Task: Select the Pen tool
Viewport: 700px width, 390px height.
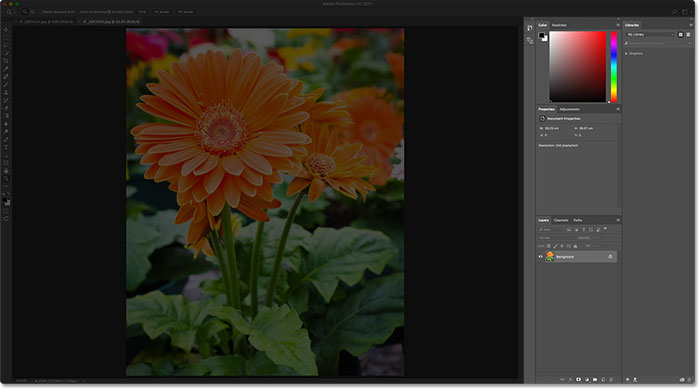Action: (6, 139)
